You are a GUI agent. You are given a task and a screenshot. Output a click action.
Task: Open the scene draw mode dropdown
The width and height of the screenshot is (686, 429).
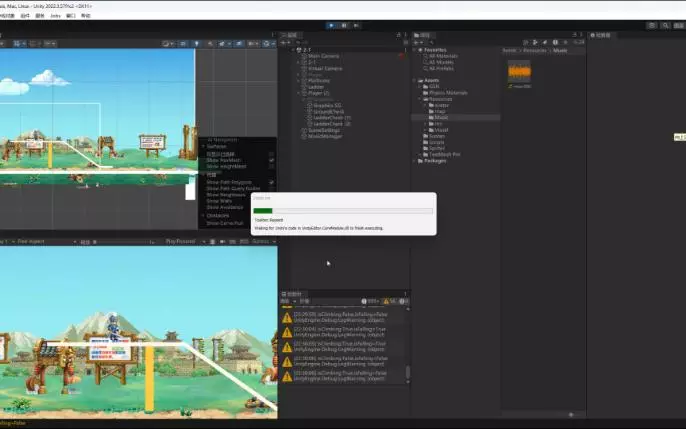tap(168, 43)
